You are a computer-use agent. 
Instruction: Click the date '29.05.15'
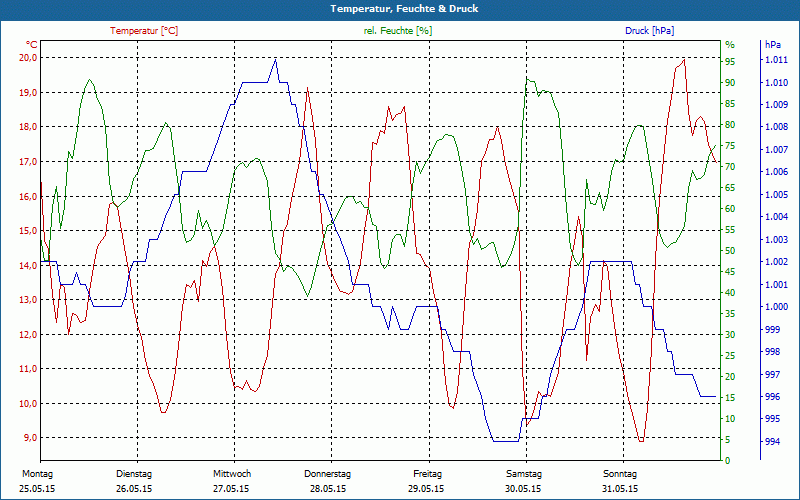pyautogui.click(x=426, y=489)
